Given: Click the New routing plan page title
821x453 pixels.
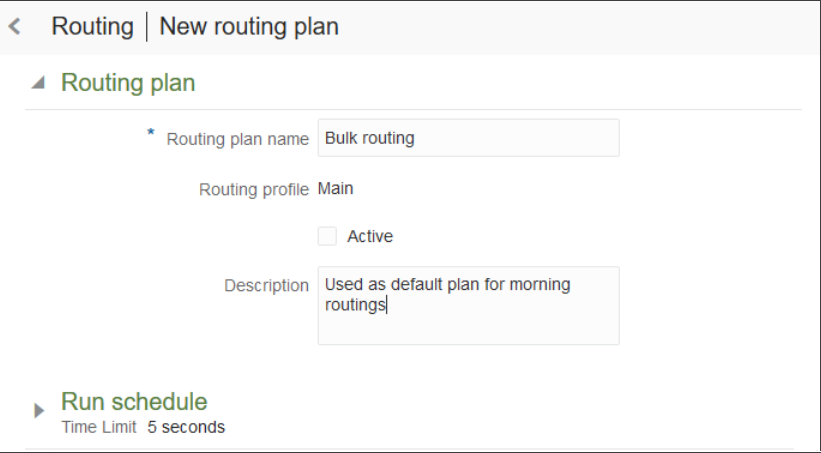Looking at the screenshot, I should coord(249,27).
